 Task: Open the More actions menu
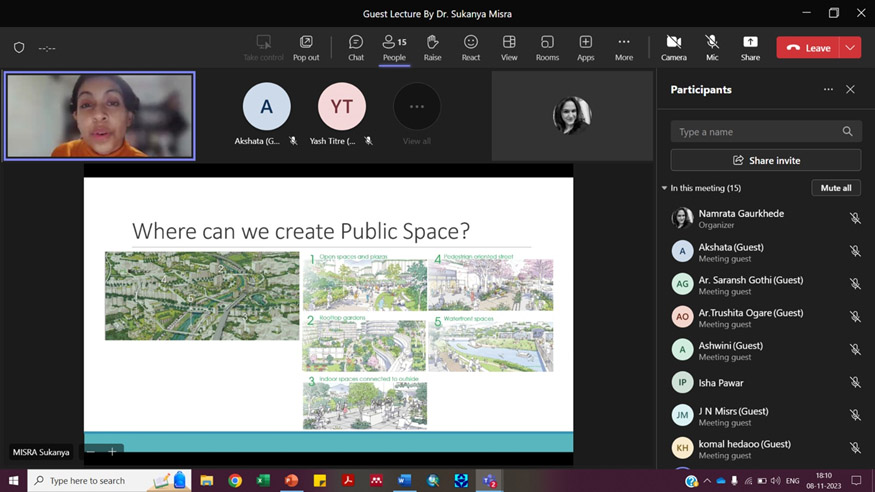coord(624,47)
